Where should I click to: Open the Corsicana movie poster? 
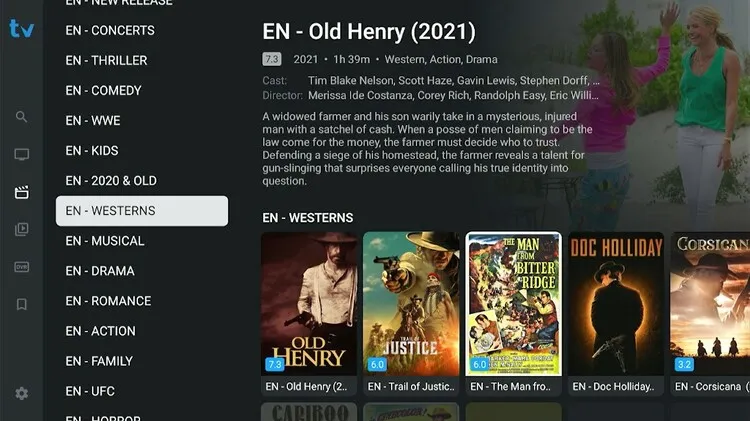pos(710,314)
